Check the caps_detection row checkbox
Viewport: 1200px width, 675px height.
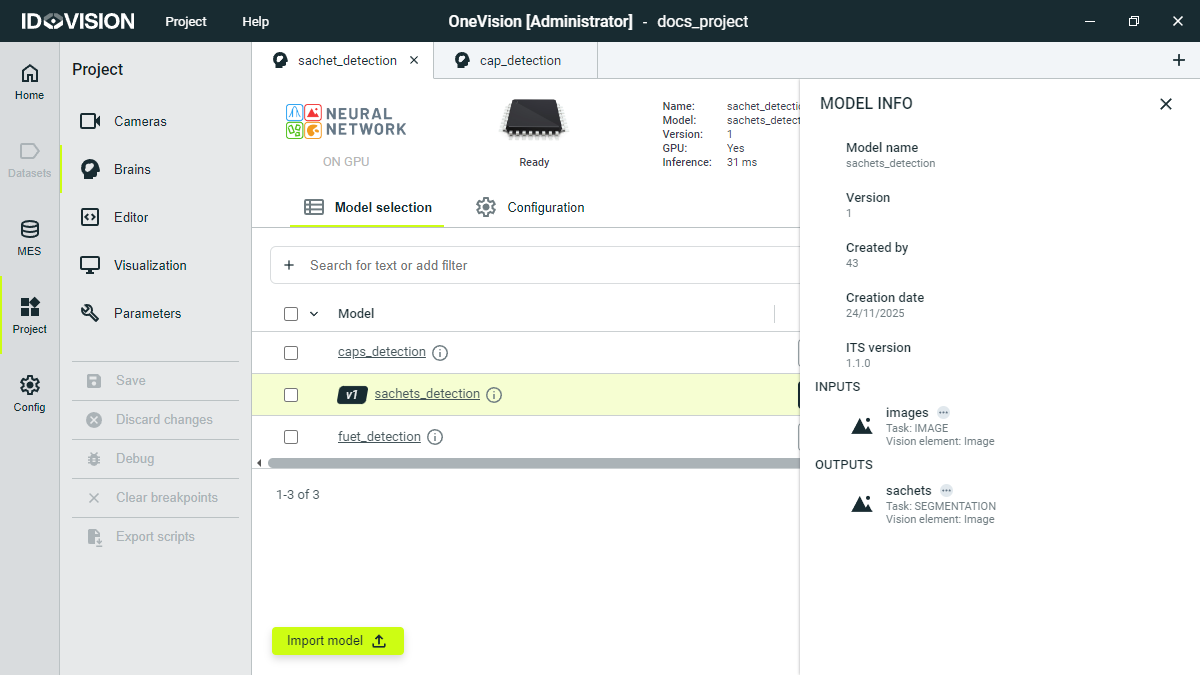coord(291,353)
